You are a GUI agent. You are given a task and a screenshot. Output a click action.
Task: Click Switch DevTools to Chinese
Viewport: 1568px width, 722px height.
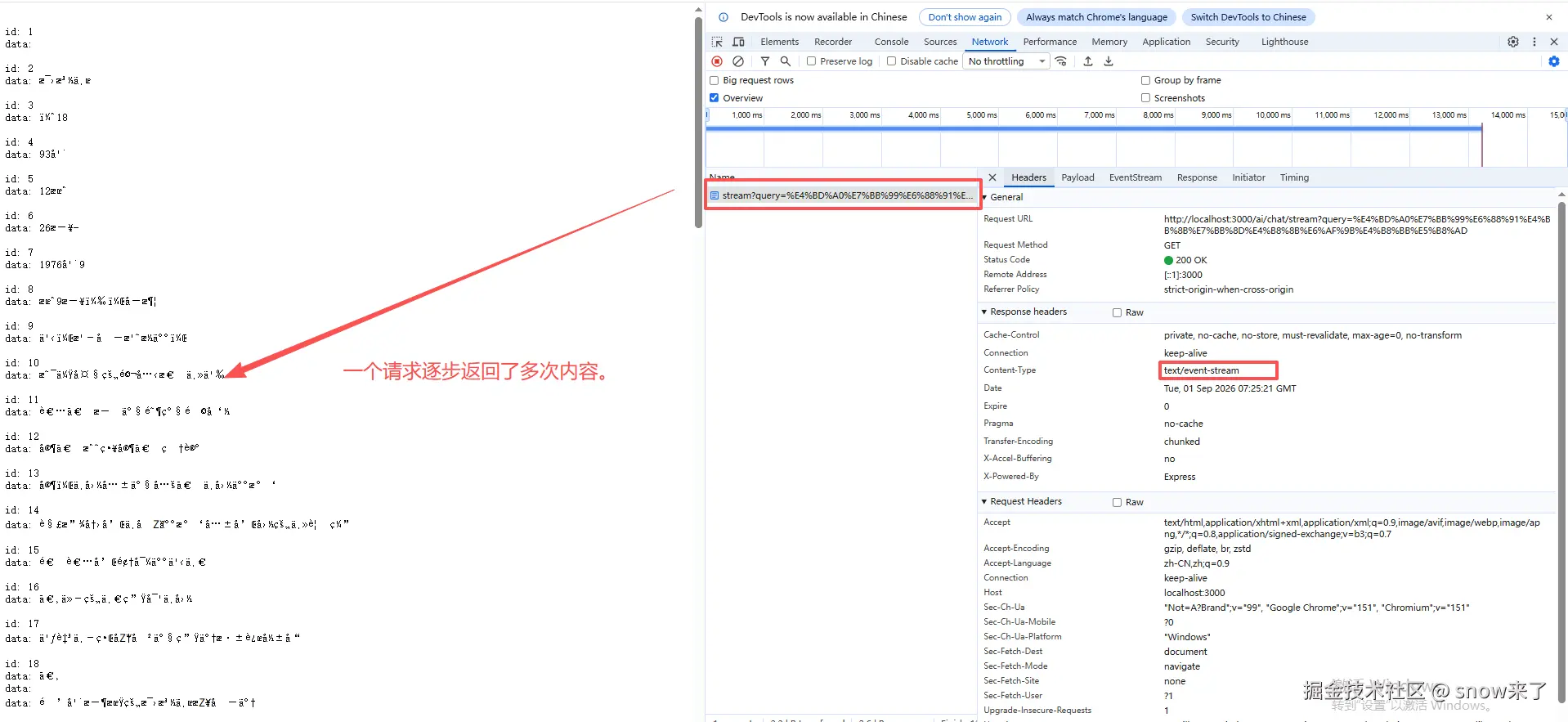click(1248, 17)
